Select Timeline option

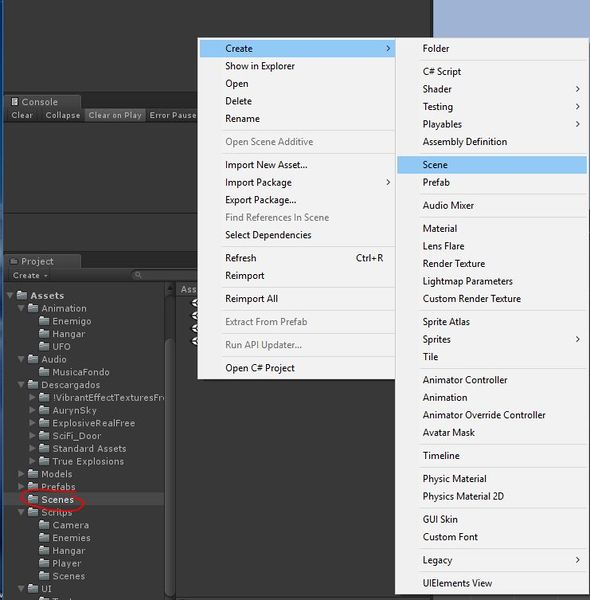(492, 456)
